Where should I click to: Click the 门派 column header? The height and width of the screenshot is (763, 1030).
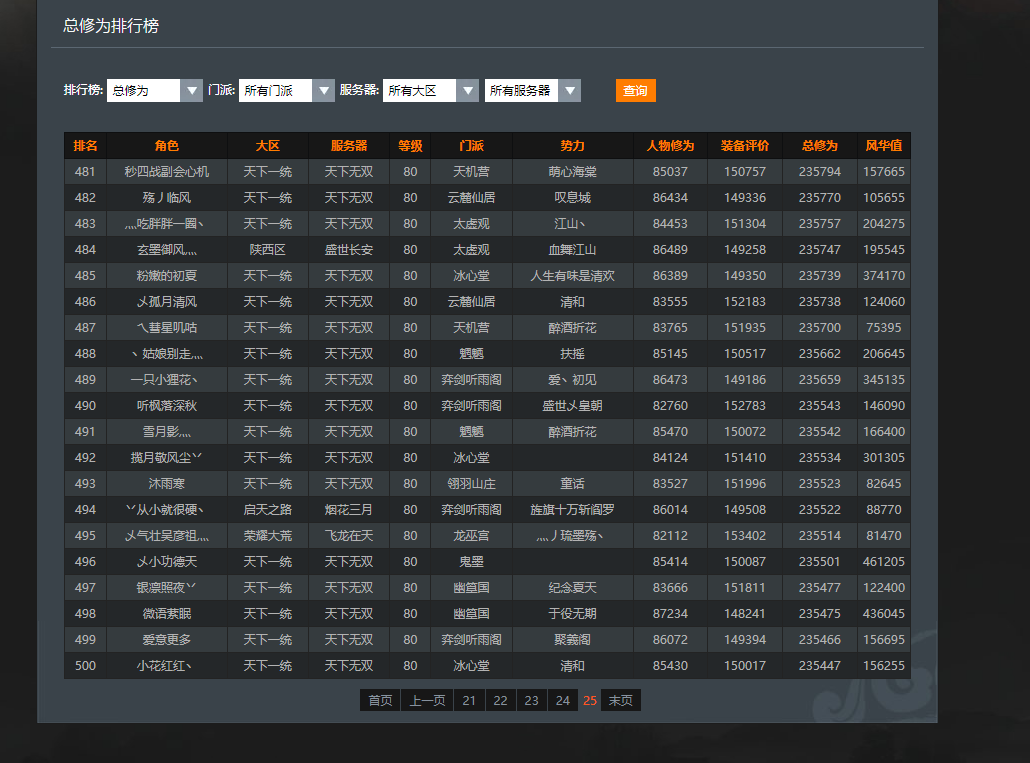[471, 146]
